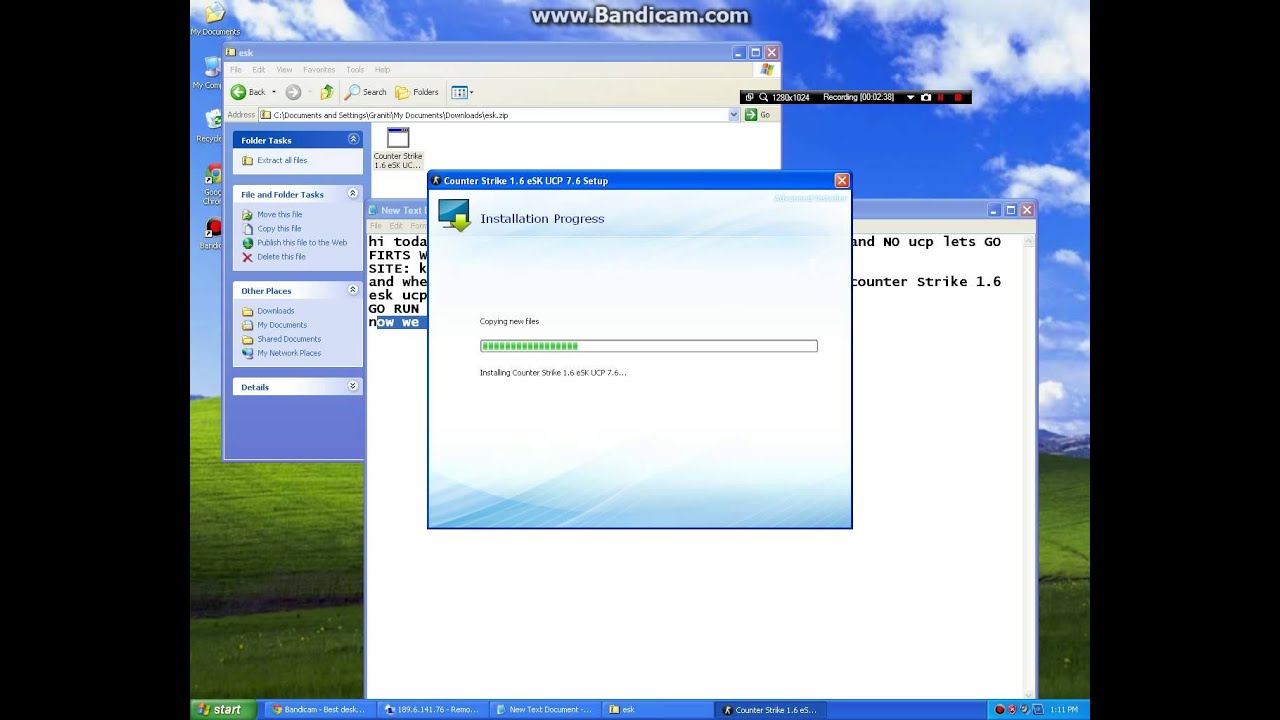1280x720 pixels.
Task: Click the Bandicam desktop icon
Action: (x=212, y=234)
